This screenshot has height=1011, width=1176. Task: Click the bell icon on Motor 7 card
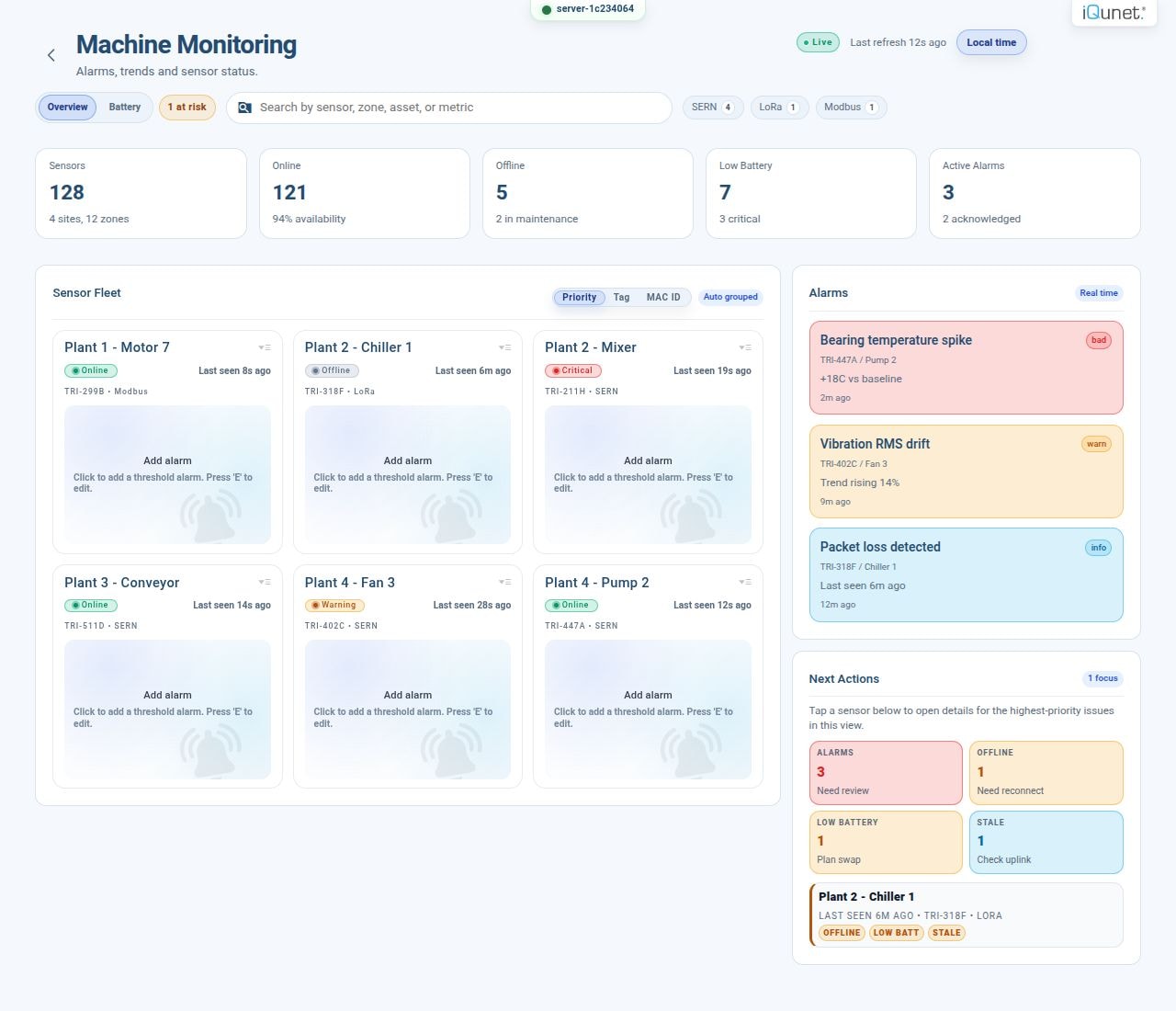tap(211, 516)
